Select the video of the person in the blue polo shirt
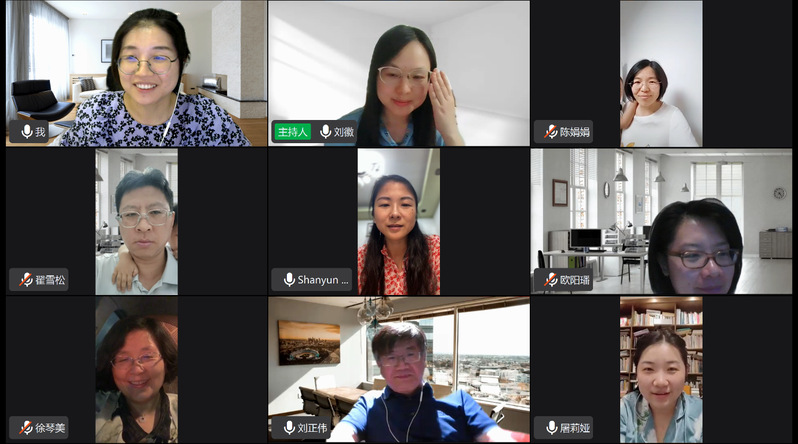Viewport: 798px width, 444px height. 398,370
